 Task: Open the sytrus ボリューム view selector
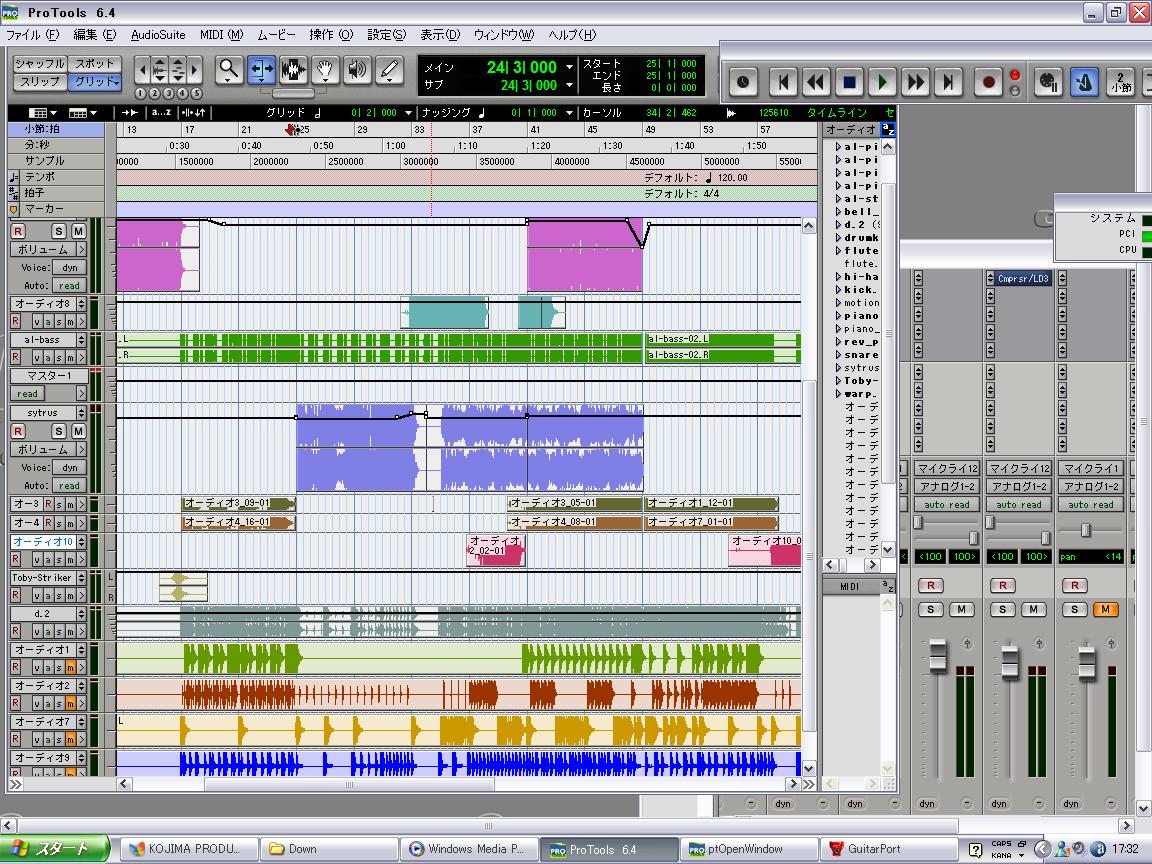coord(48,449)
